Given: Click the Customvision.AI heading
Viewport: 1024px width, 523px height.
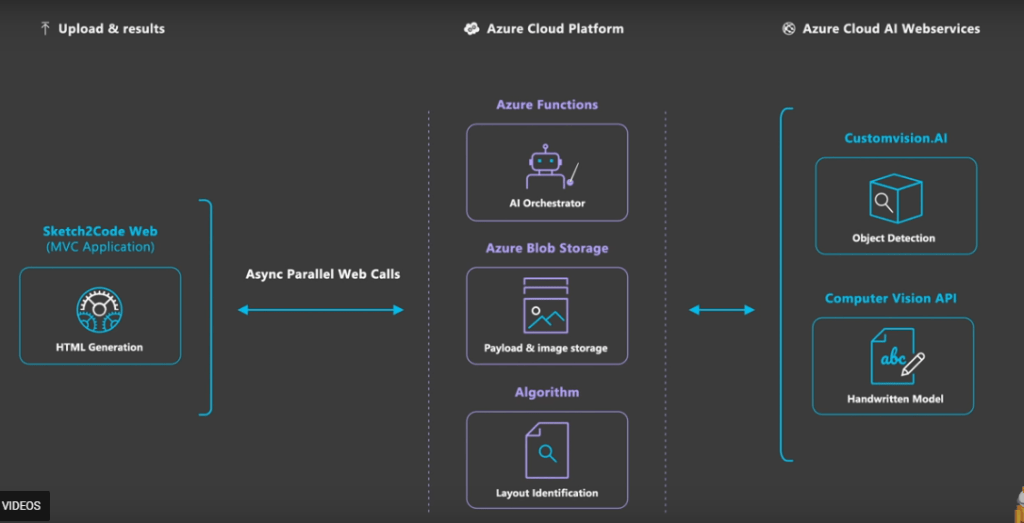Looking at the screenshot, I should (895, 138).
